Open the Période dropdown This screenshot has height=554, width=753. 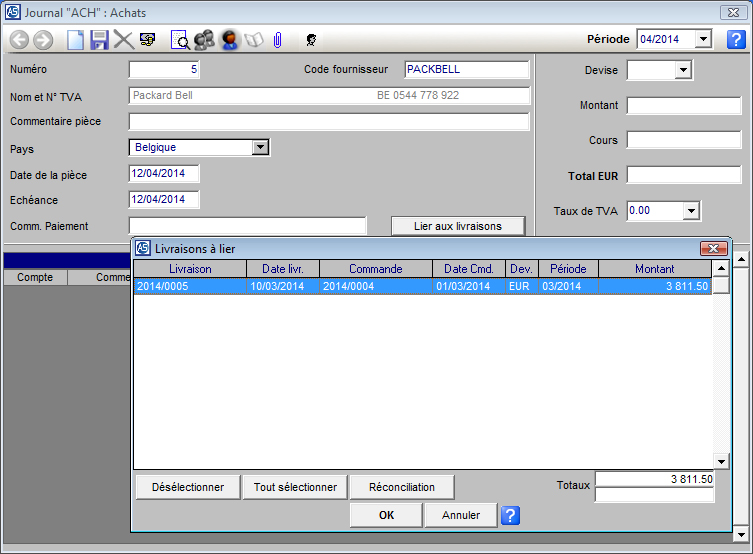[702, 39]
